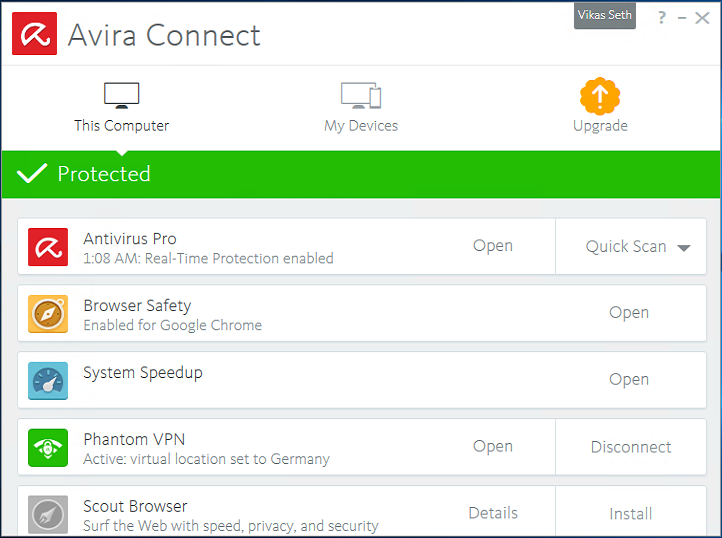Open Browser Safety

629,313
